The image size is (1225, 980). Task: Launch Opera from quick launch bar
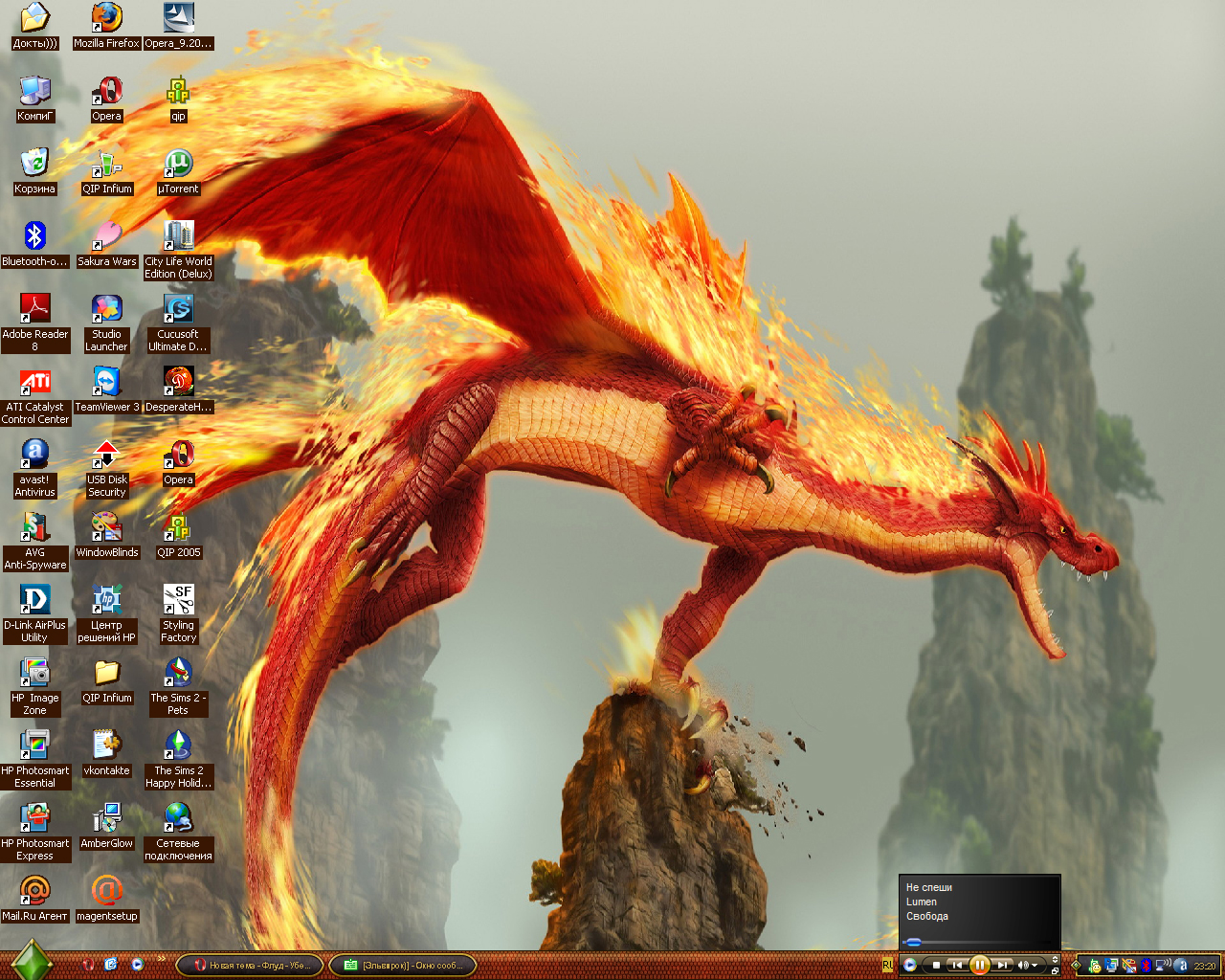coord(88,965)
